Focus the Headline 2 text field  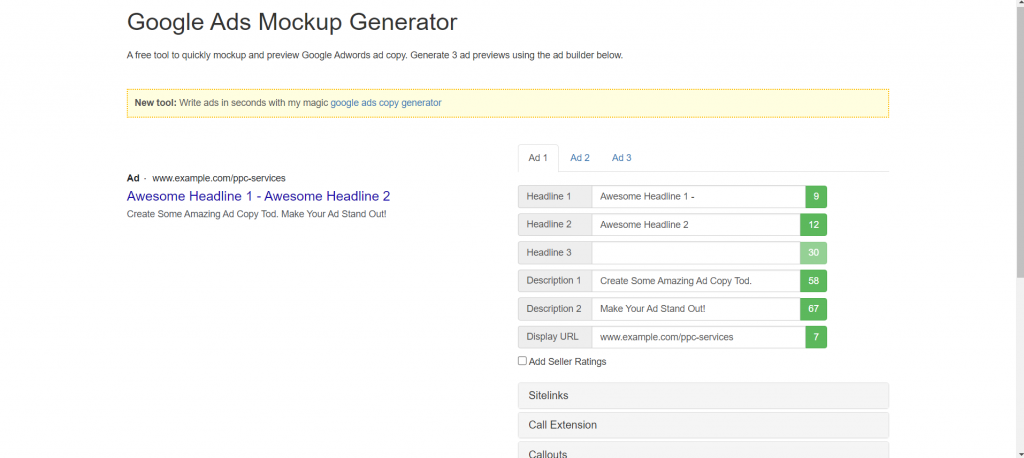point(696,225)
